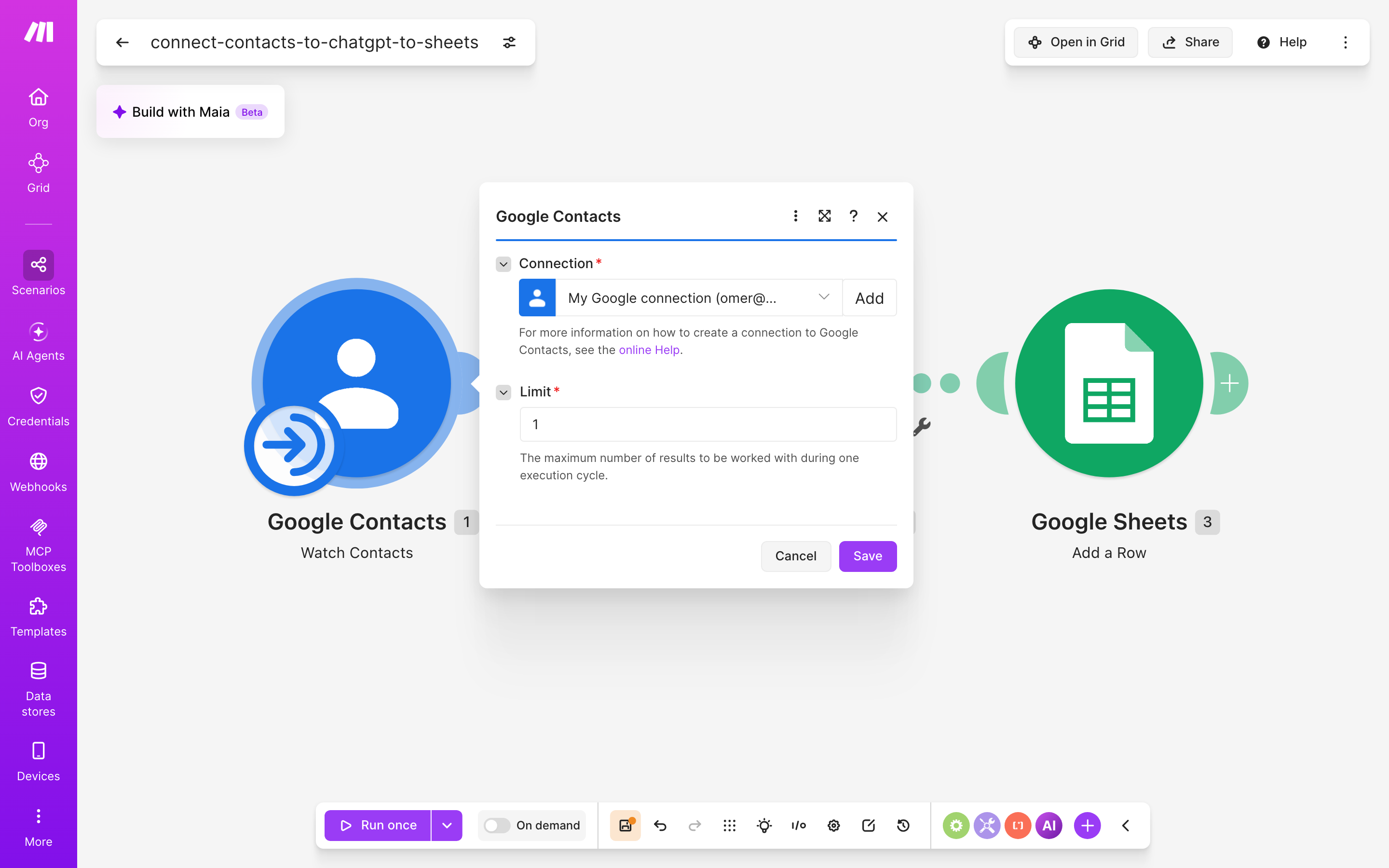Open Run once dropdown arrow
Image resolution: width=1389 pixels, height=868 pixels.
click(447, 825)
